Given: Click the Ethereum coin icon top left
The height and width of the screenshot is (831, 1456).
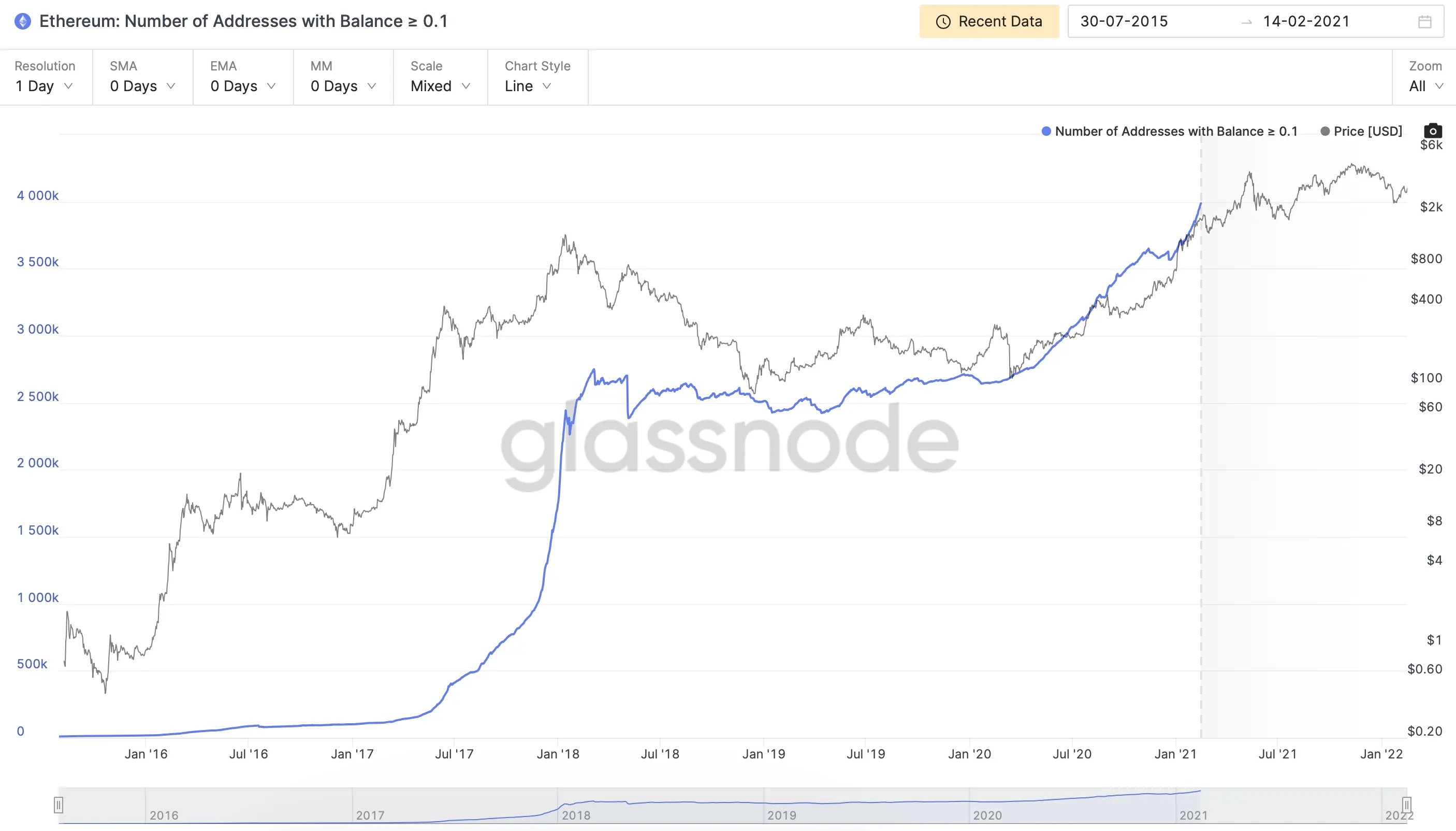Looking at the screenshot, I should point(19,19).
